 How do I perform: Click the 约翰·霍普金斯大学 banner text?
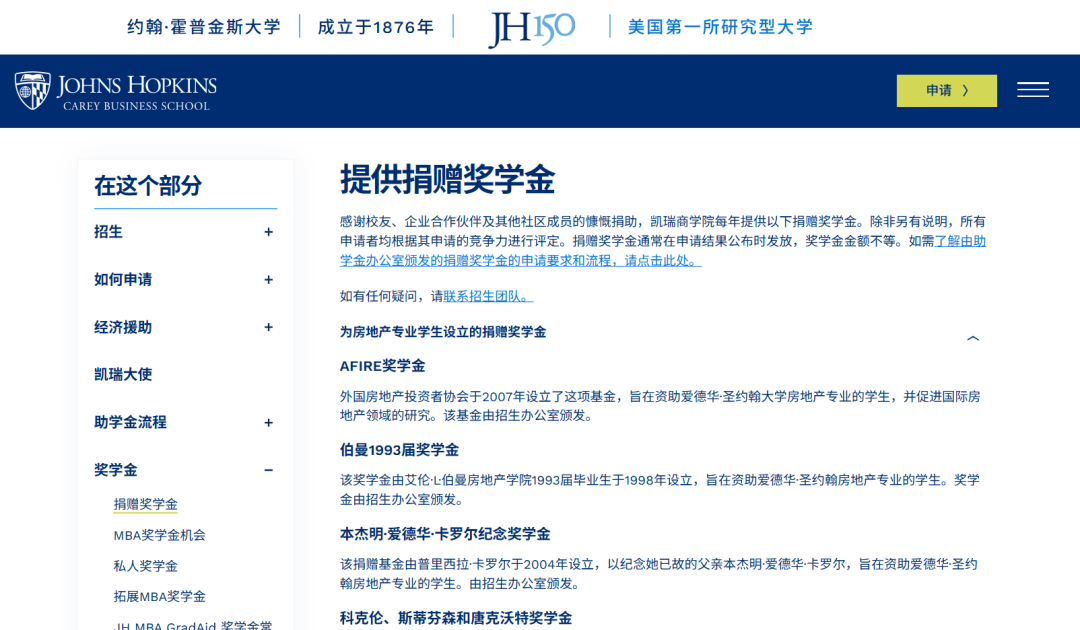click(x=204, y=27)
